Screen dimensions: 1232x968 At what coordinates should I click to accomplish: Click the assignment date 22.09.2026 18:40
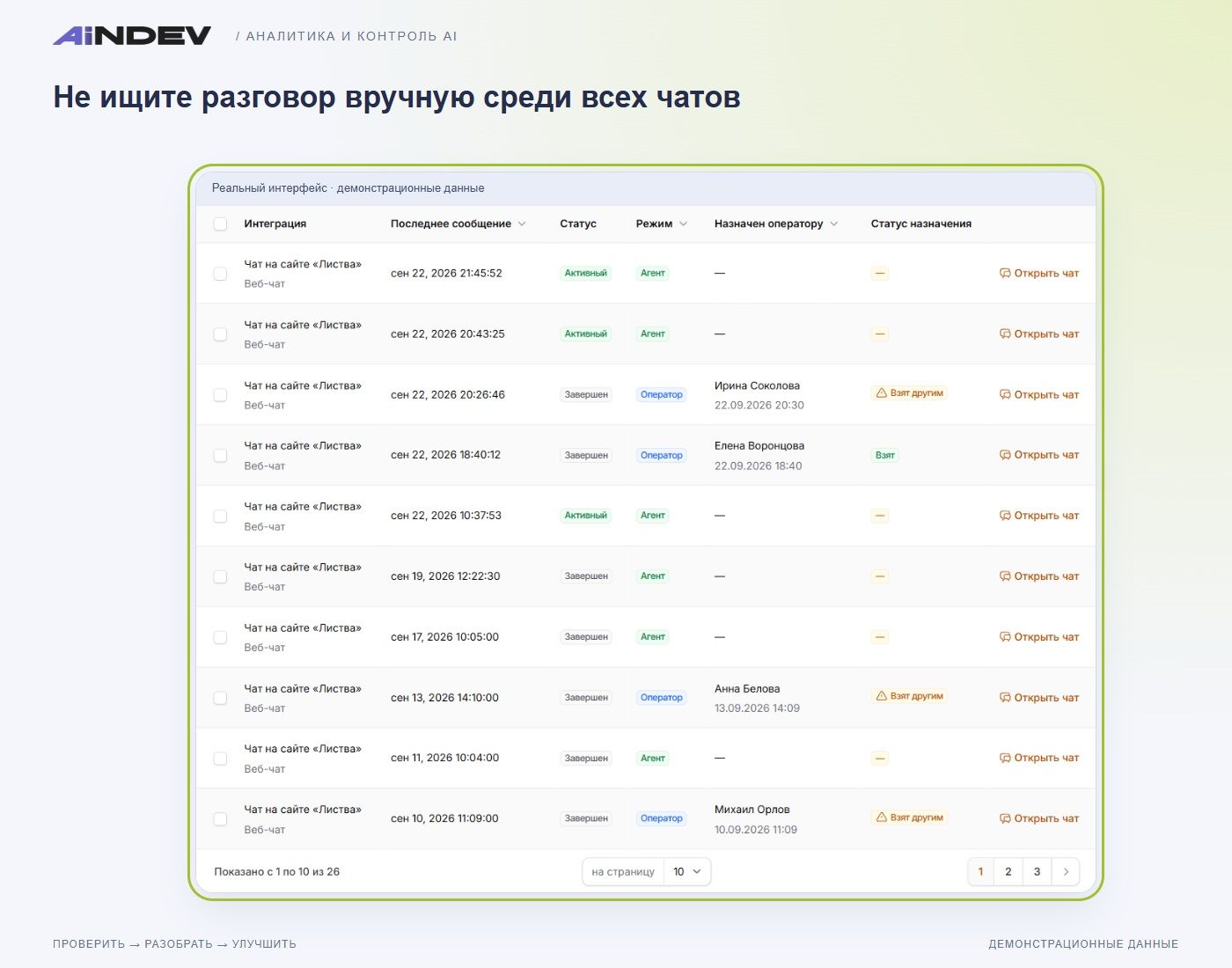[x=759, y=466]
